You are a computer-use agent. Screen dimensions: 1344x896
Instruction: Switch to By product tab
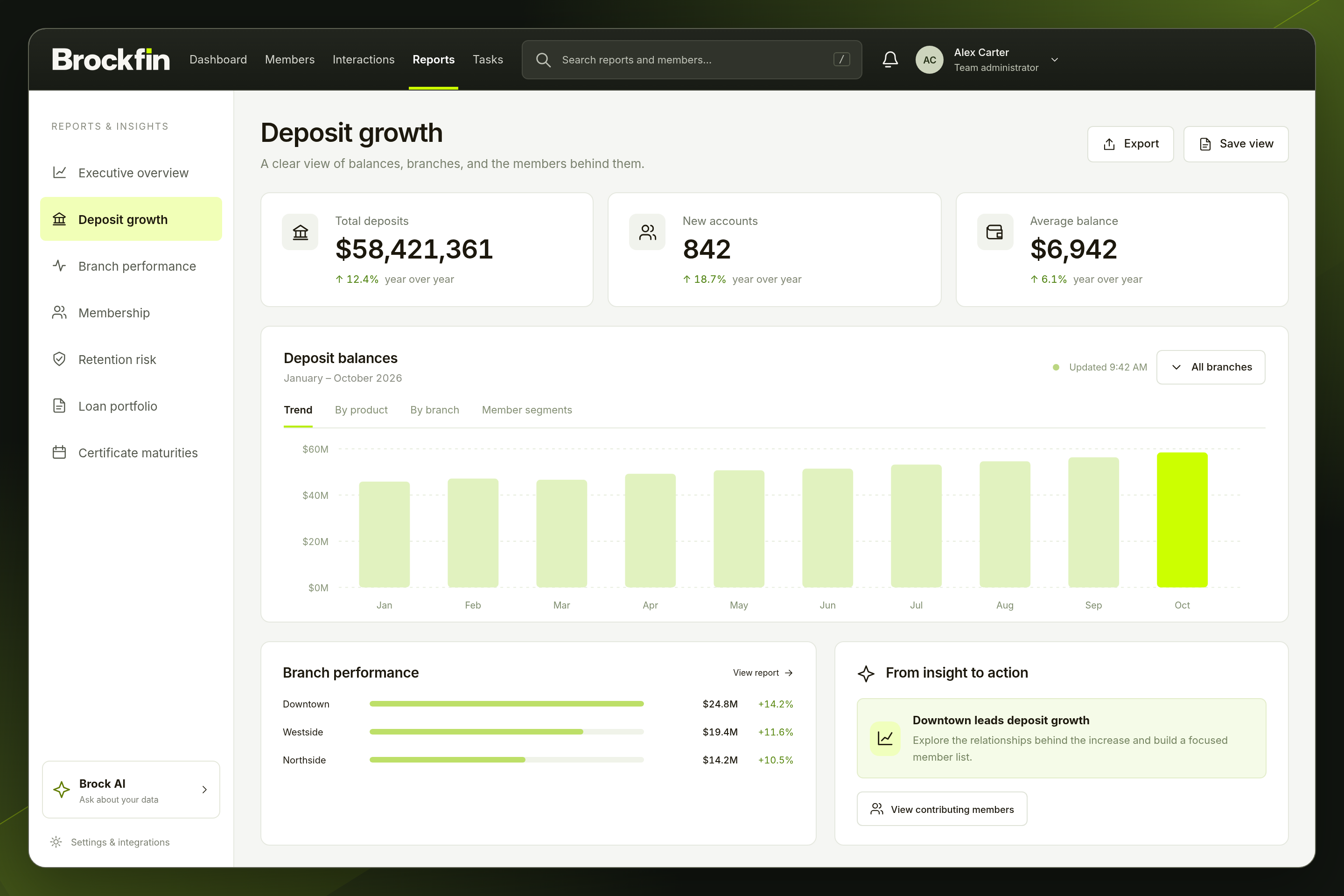[x=361, y=410]
